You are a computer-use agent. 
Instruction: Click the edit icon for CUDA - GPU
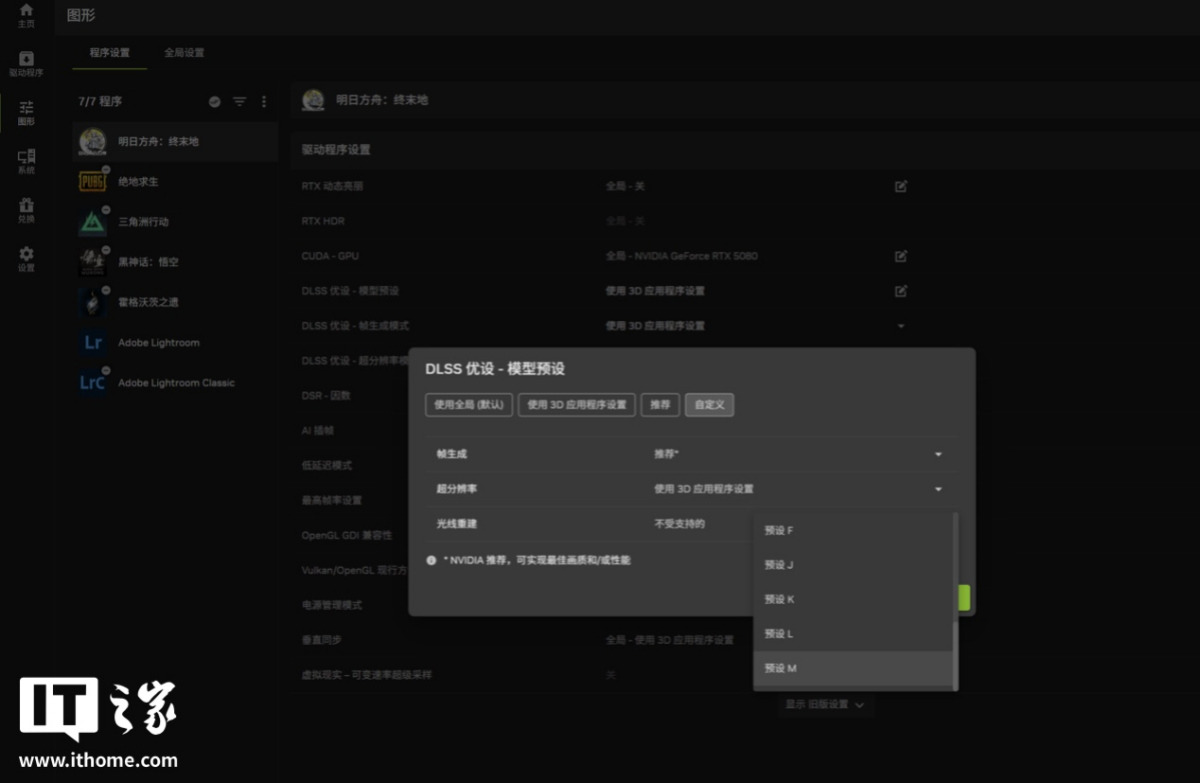coord(901,256)
